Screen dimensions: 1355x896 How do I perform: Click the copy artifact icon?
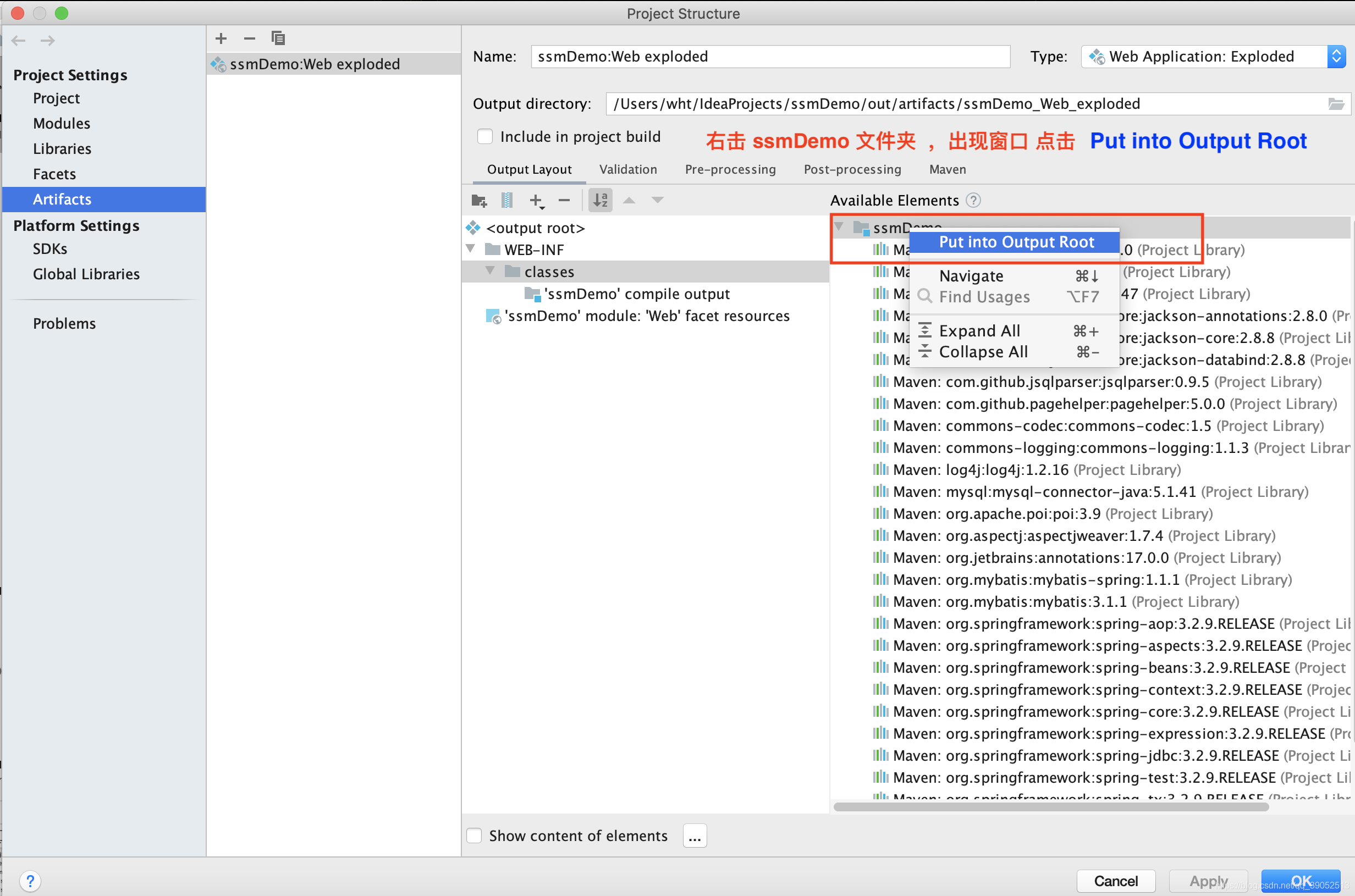point(278,38)
